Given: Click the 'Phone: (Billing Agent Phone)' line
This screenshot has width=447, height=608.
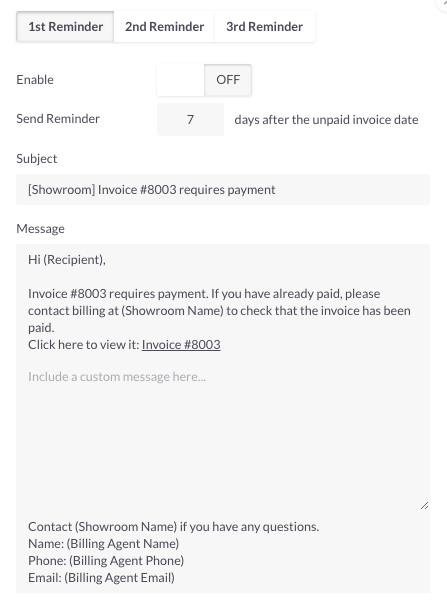Looking at the screenshot, I should (x=106, y=561).
